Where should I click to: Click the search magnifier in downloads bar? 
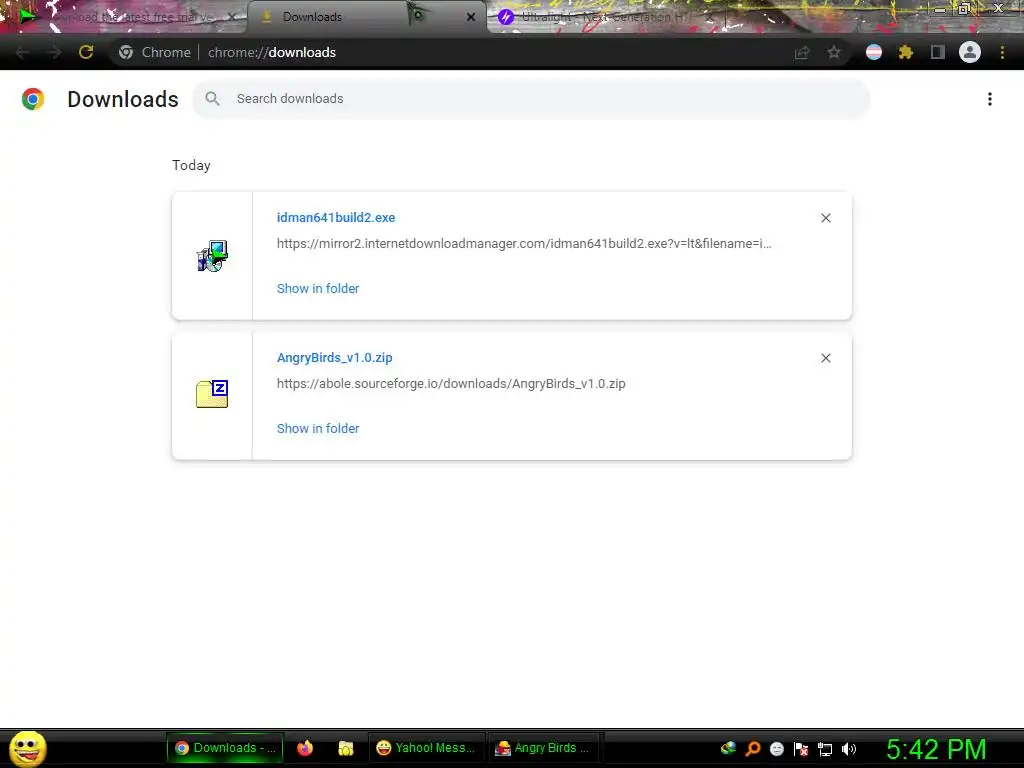212,99
